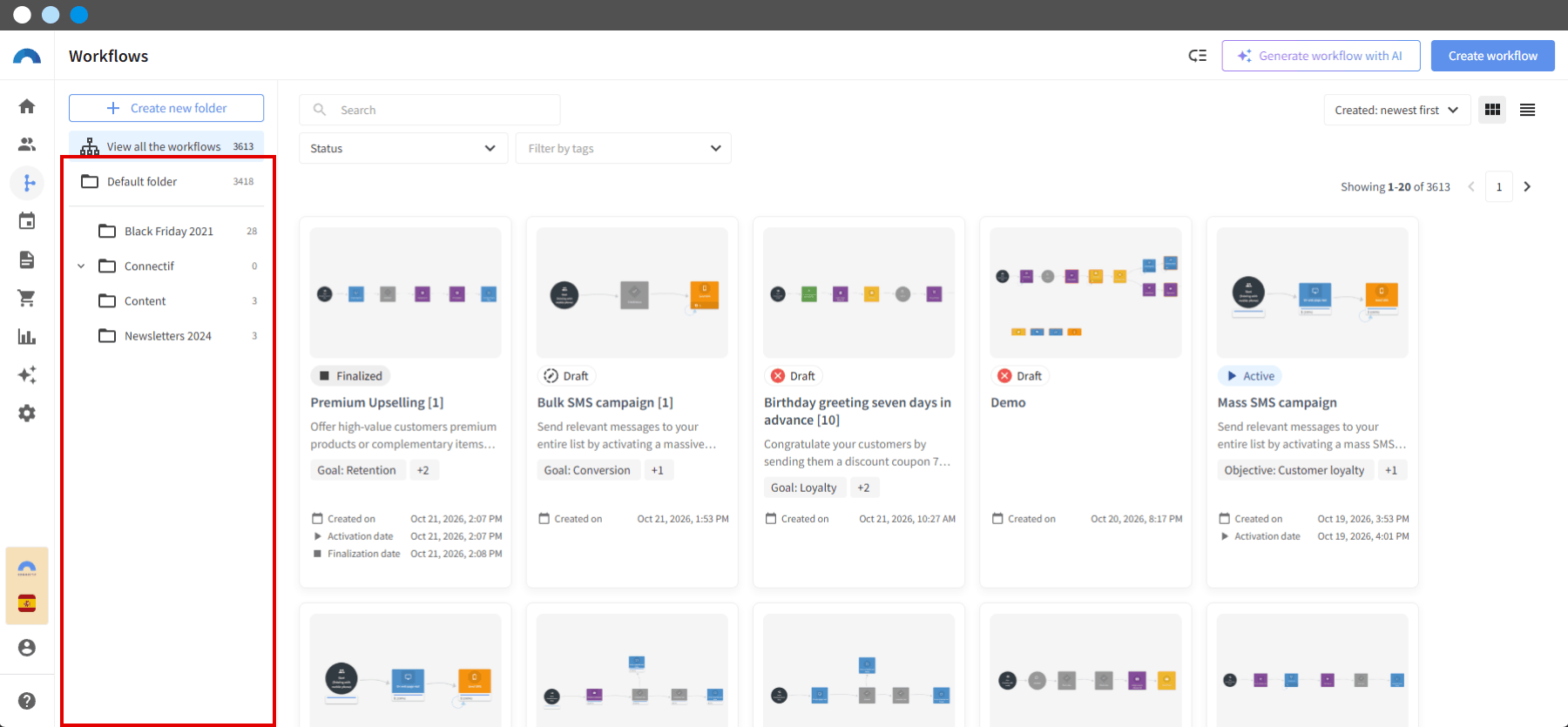Open the document templates icon in sidebar
The height and width of the screenshot is (727, 1568).
(x=27, y=259)
